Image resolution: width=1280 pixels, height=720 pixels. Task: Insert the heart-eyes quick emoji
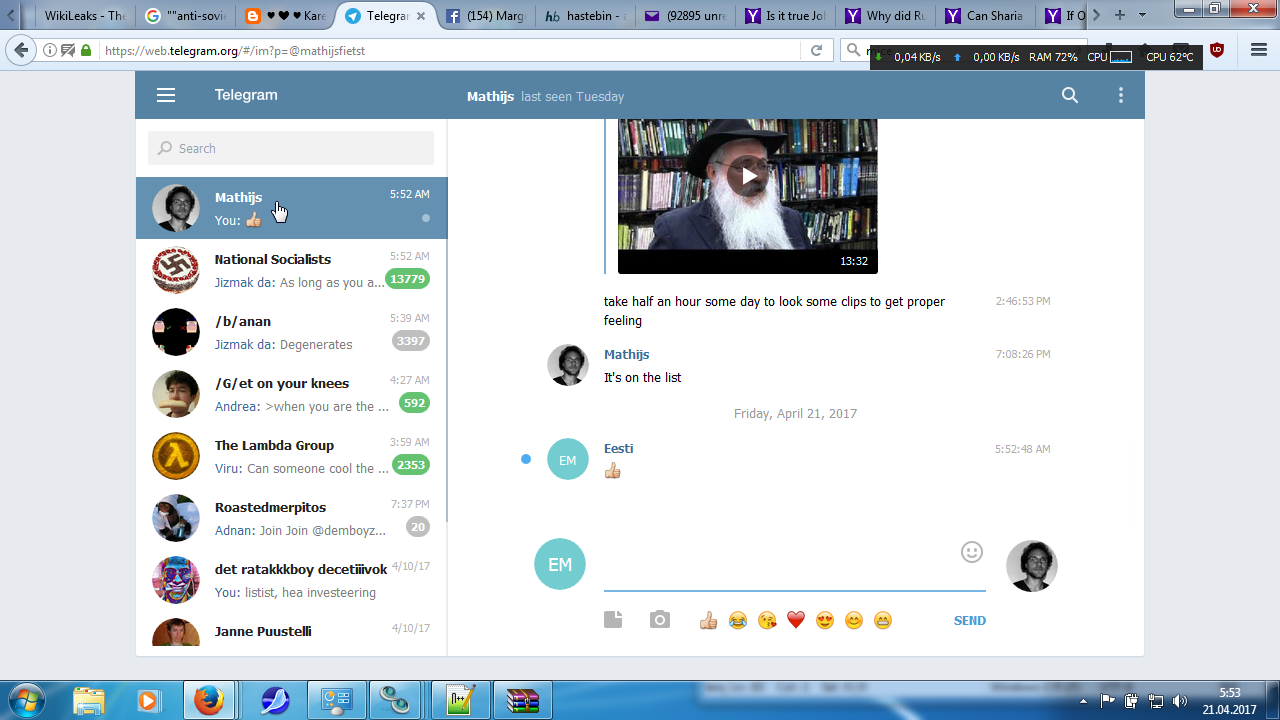[825, 621]
